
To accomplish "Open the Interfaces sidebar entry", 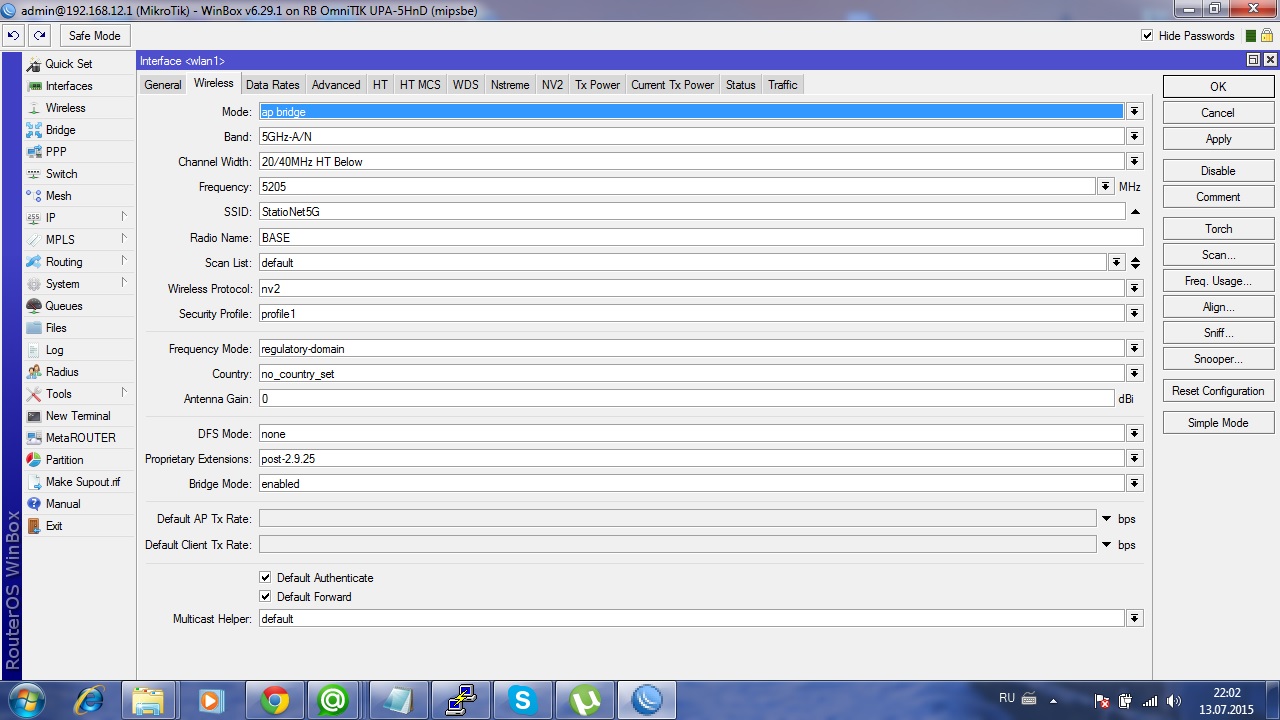I will (68, 86).
